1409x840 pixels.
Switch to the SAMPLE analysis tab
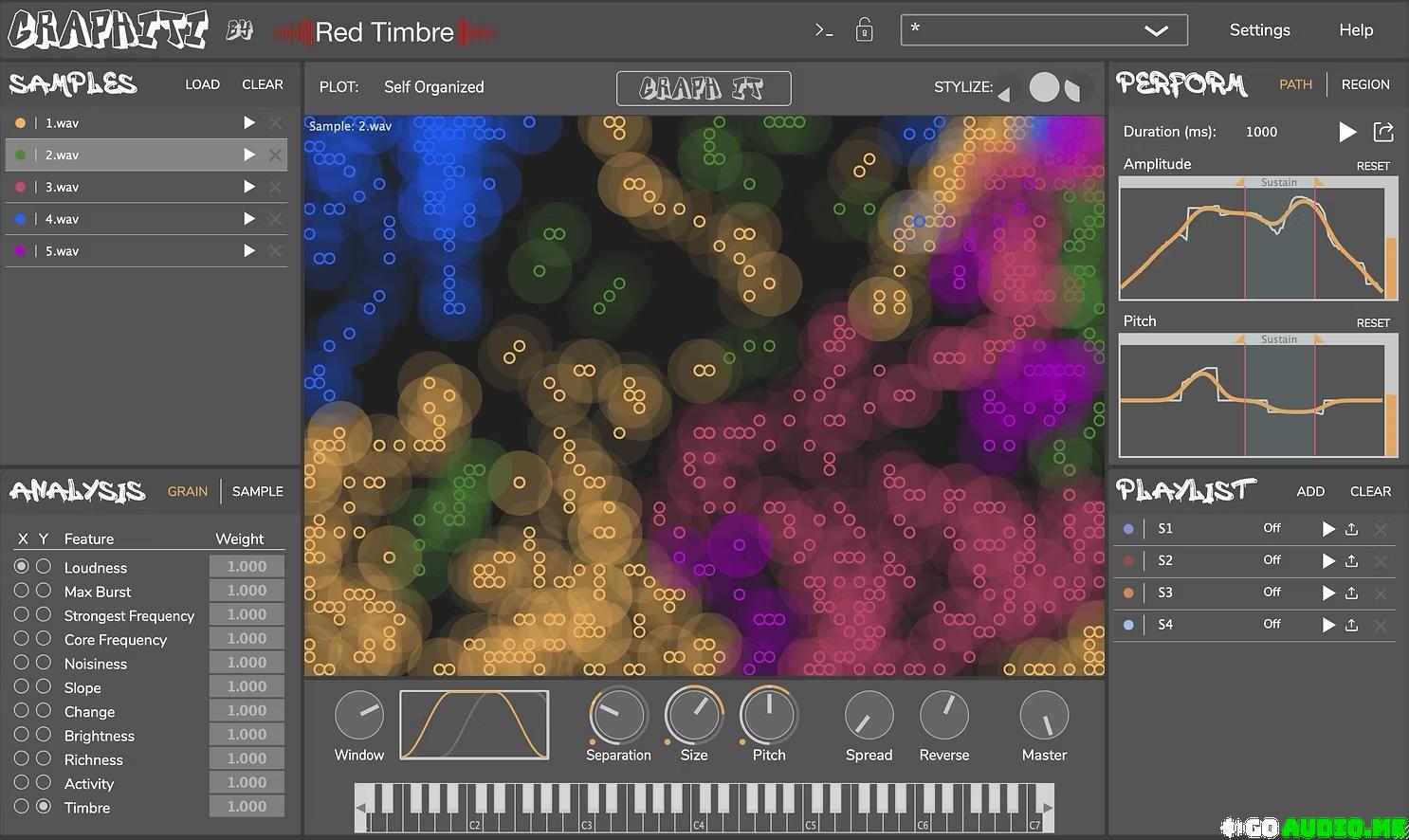257,491
